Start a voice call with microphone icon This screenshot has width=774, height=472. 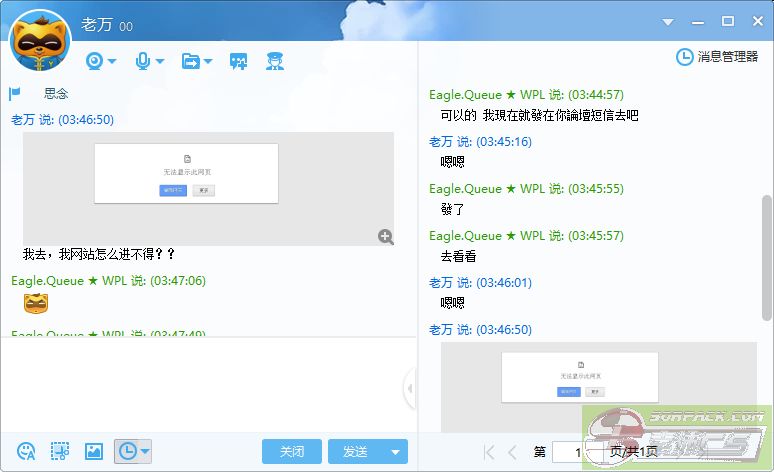[143, 61]
